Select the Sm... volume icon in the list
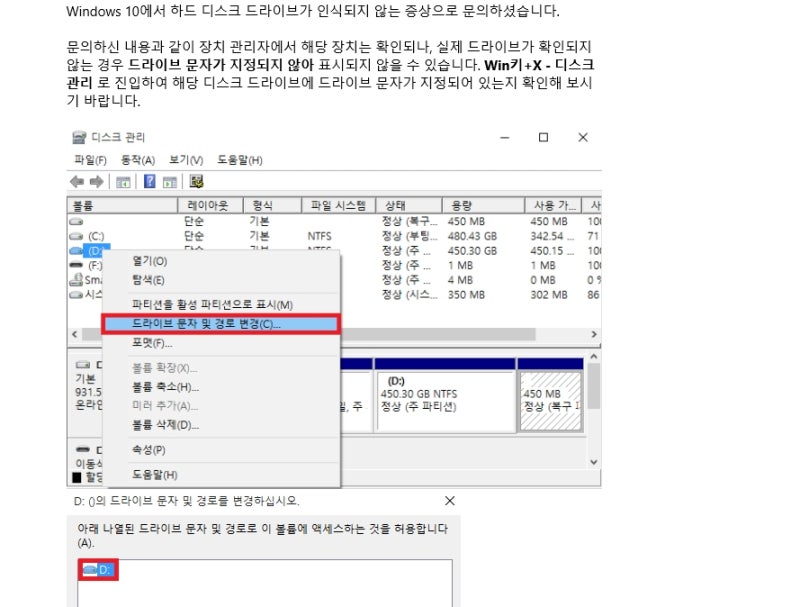This screenshot has height=607, width=800. tap(76, 280)
